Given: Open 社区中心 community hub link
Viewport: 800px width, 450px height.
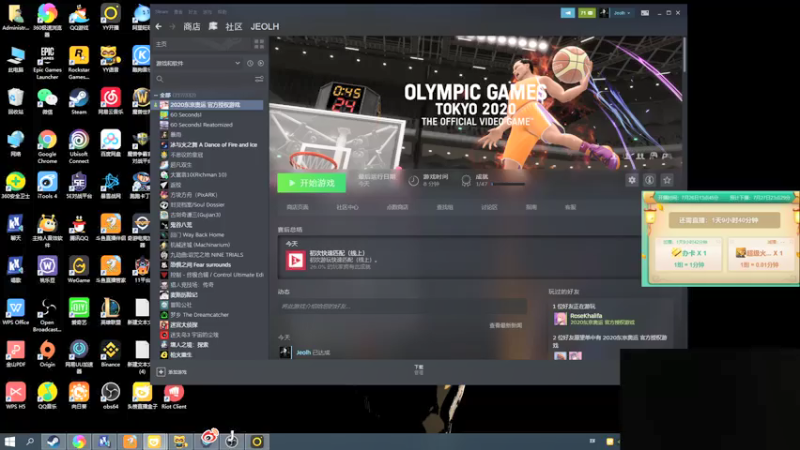Looking at the screenshot, I should click(347, 207).
